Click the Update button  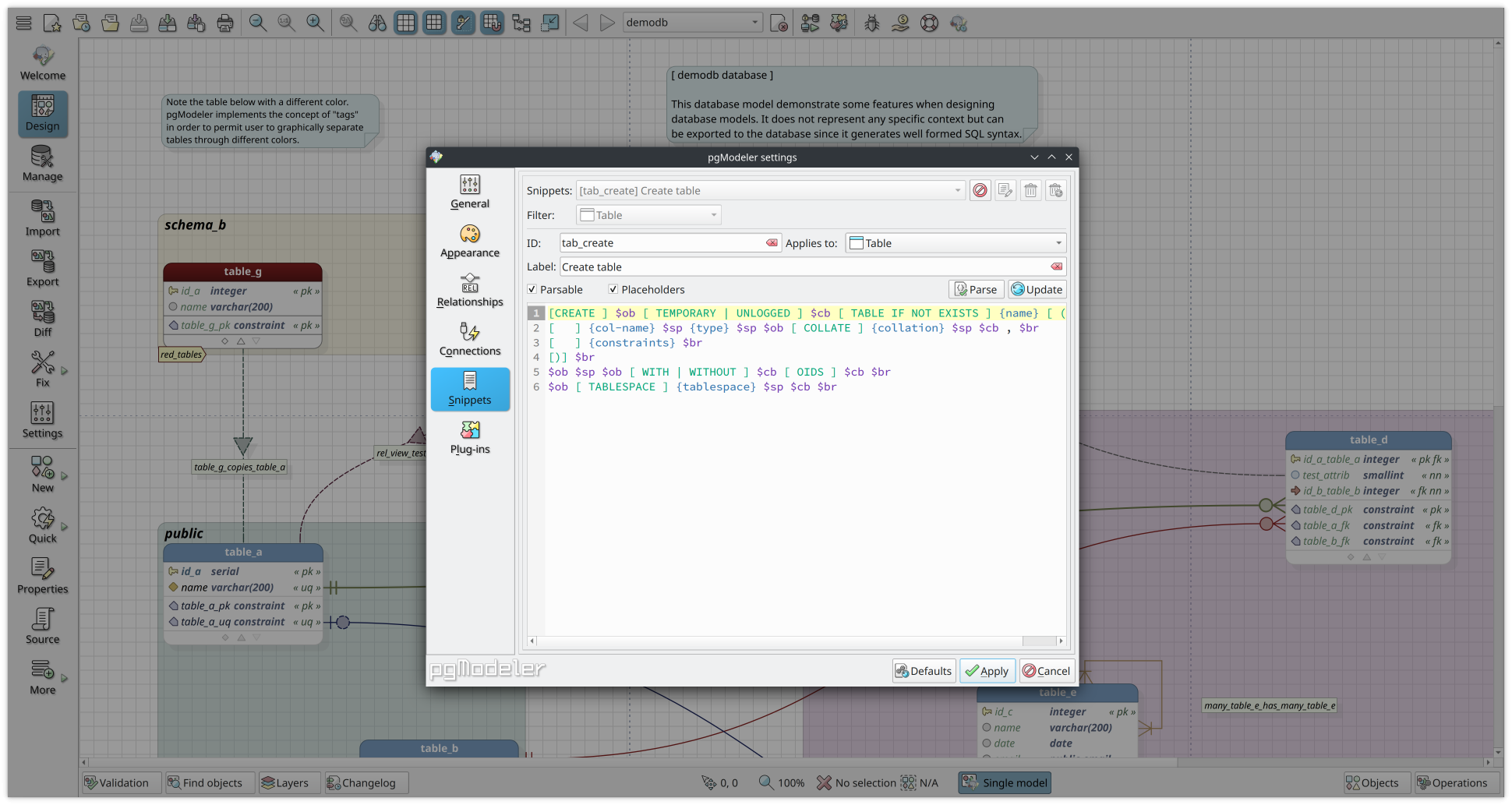[1037, 289]
